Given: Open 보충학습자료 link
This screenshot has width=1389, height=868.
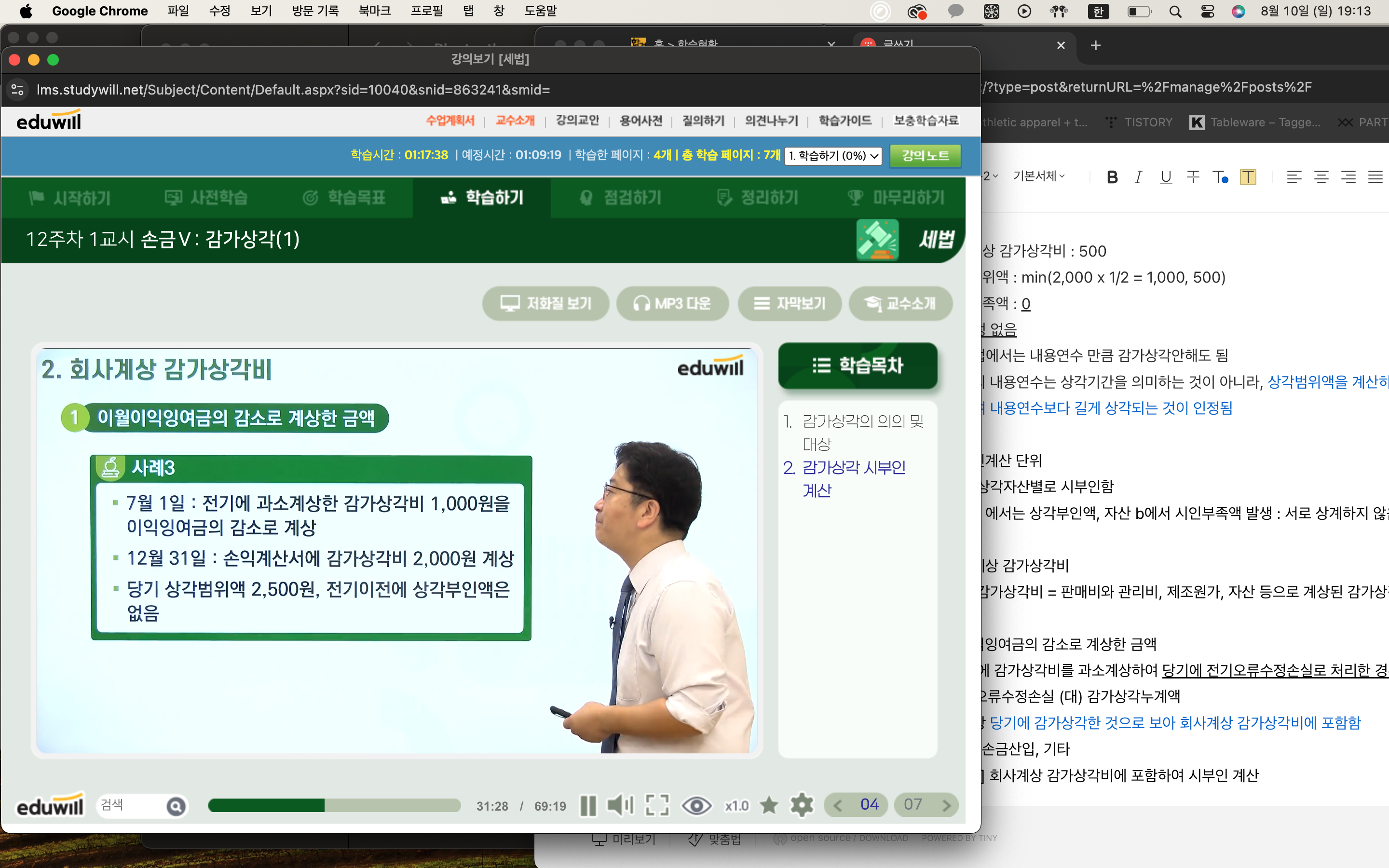Looking at the screenshot, I should pyautogui.click(x=926, y=121).
